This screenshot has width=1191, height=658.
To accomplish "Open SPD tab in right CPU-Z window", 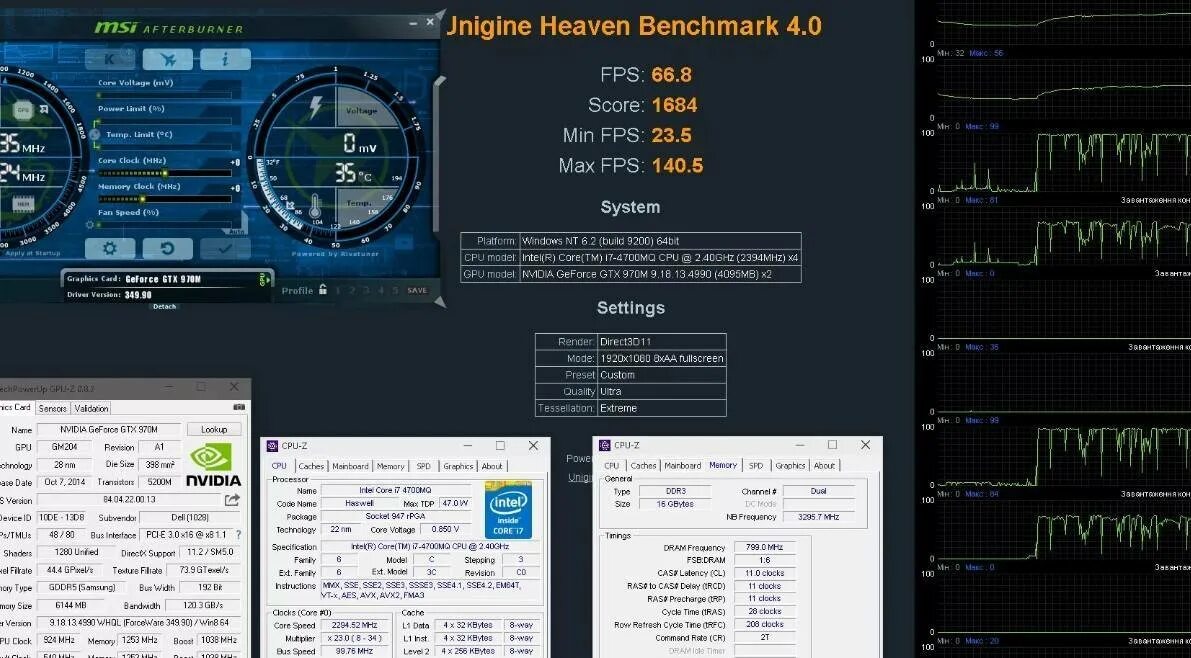I will click(756, 466).
